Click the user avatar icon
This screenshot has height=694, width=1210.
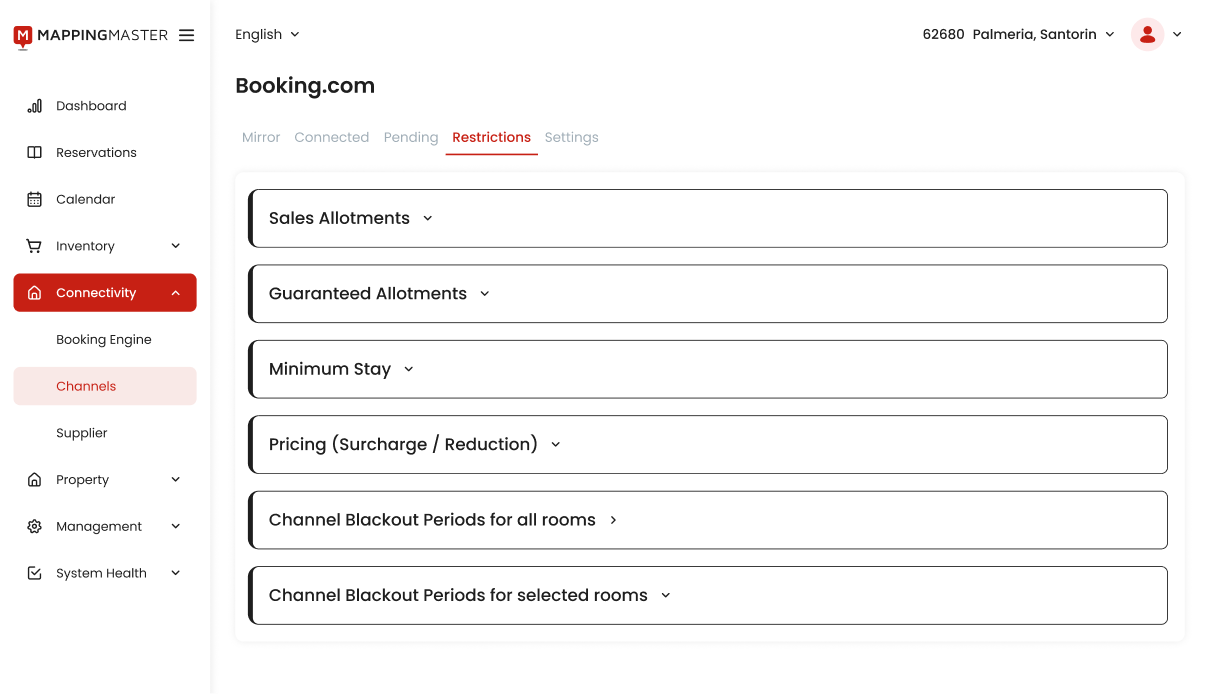coord(1147,34)
